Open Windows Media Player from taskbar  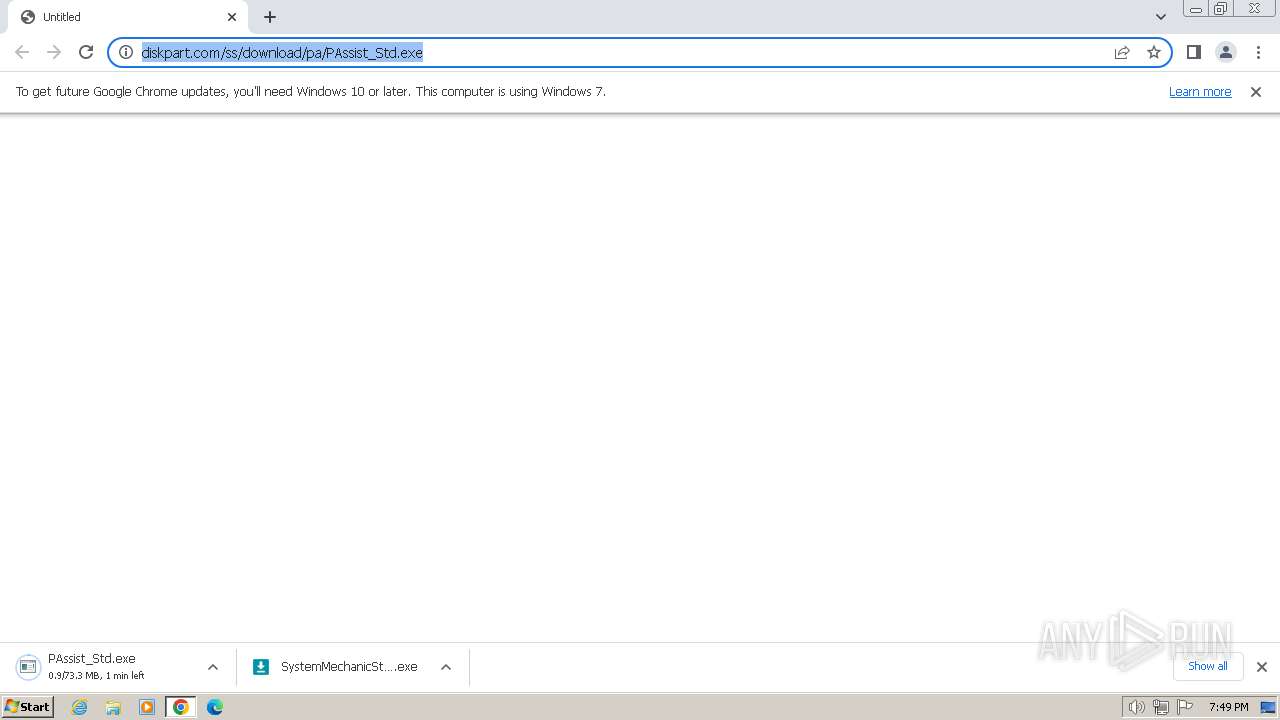coord(147,707)
